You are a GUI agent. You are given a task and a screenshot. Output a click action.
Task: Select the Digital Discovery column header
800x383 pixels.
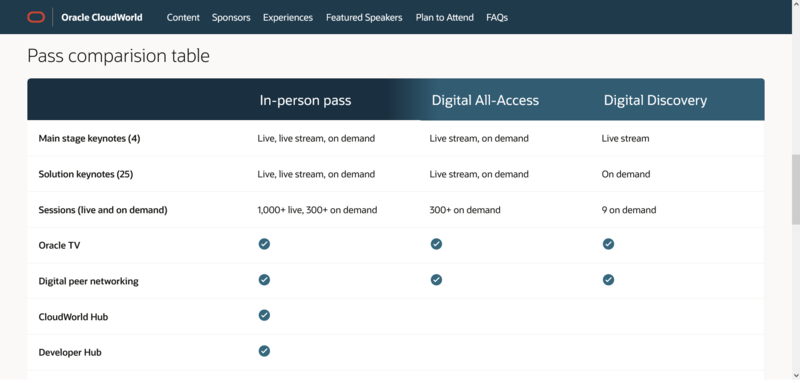point(655,100)
